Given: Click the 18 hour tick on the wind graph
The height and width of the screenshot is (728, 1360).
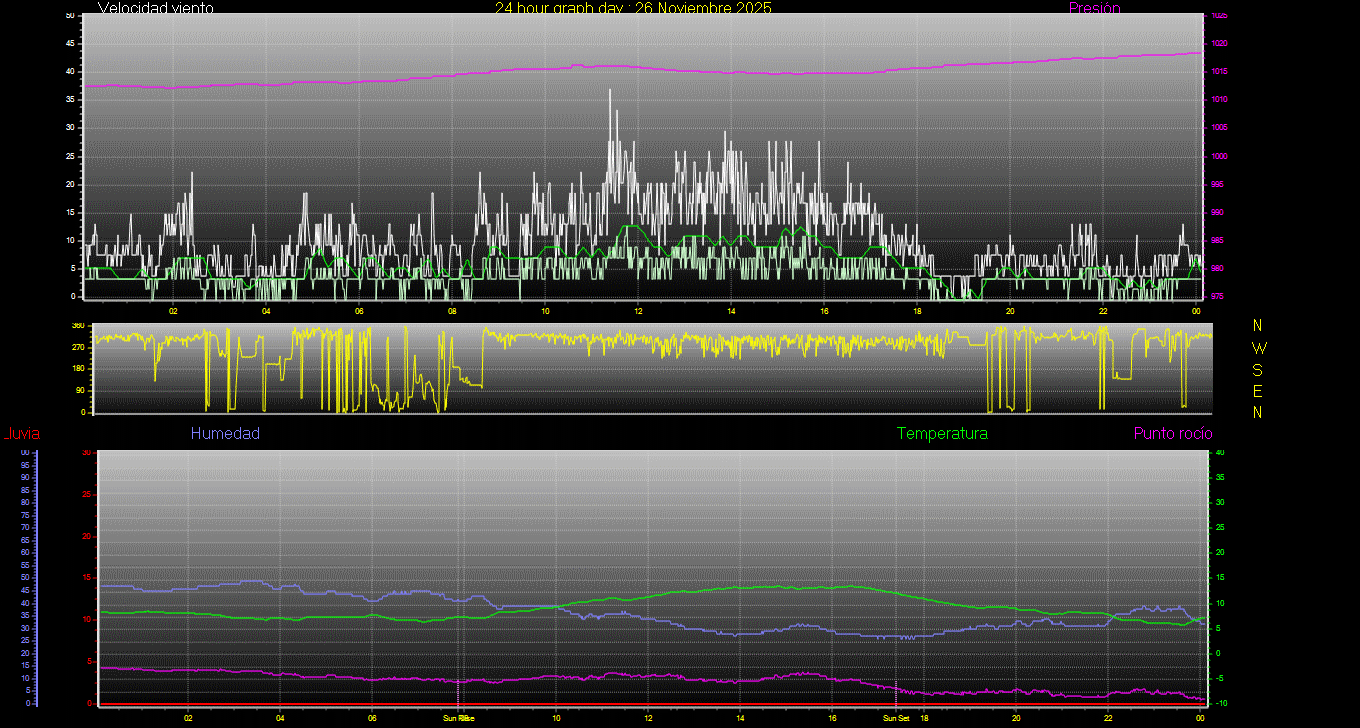Looking at the screenshot, I should (x=917, y=311).
